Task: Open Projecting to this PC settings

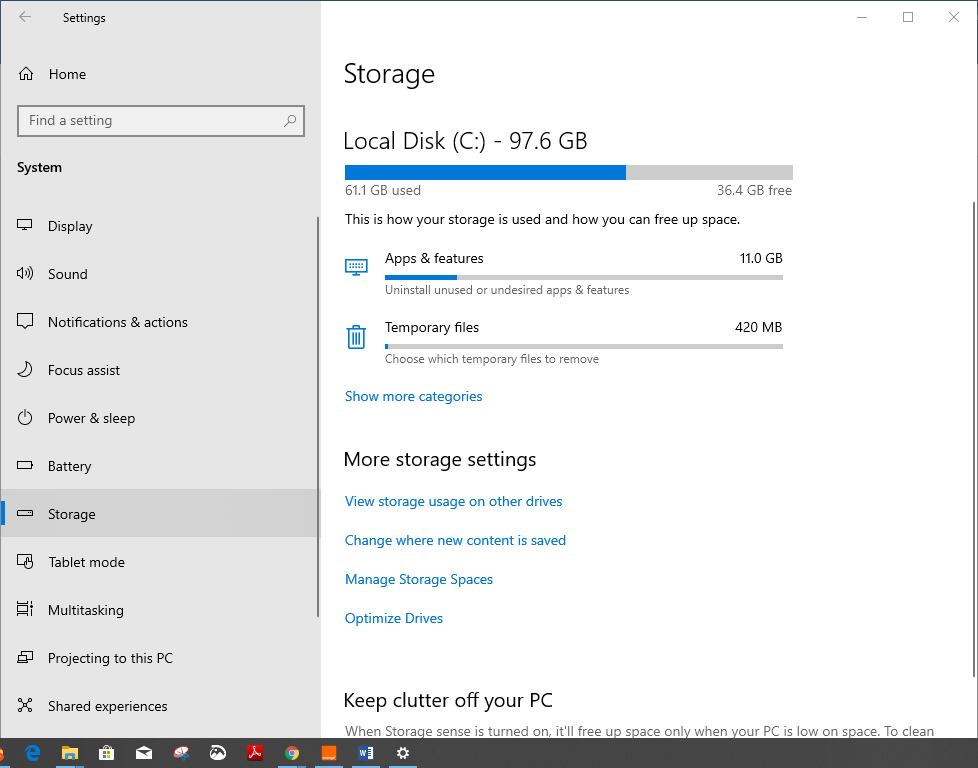Action: (x=110, y=658)
